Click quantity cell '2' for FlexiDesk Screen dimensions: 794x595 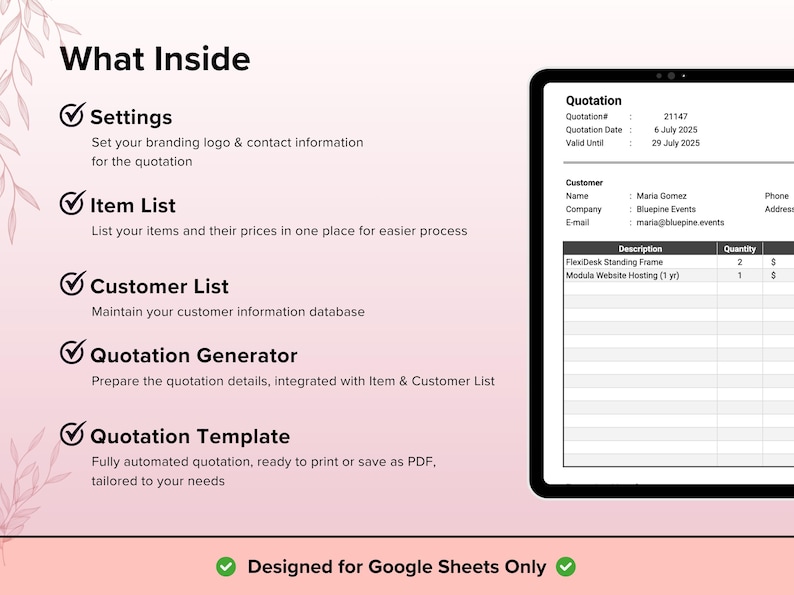[x=740, y=262]
